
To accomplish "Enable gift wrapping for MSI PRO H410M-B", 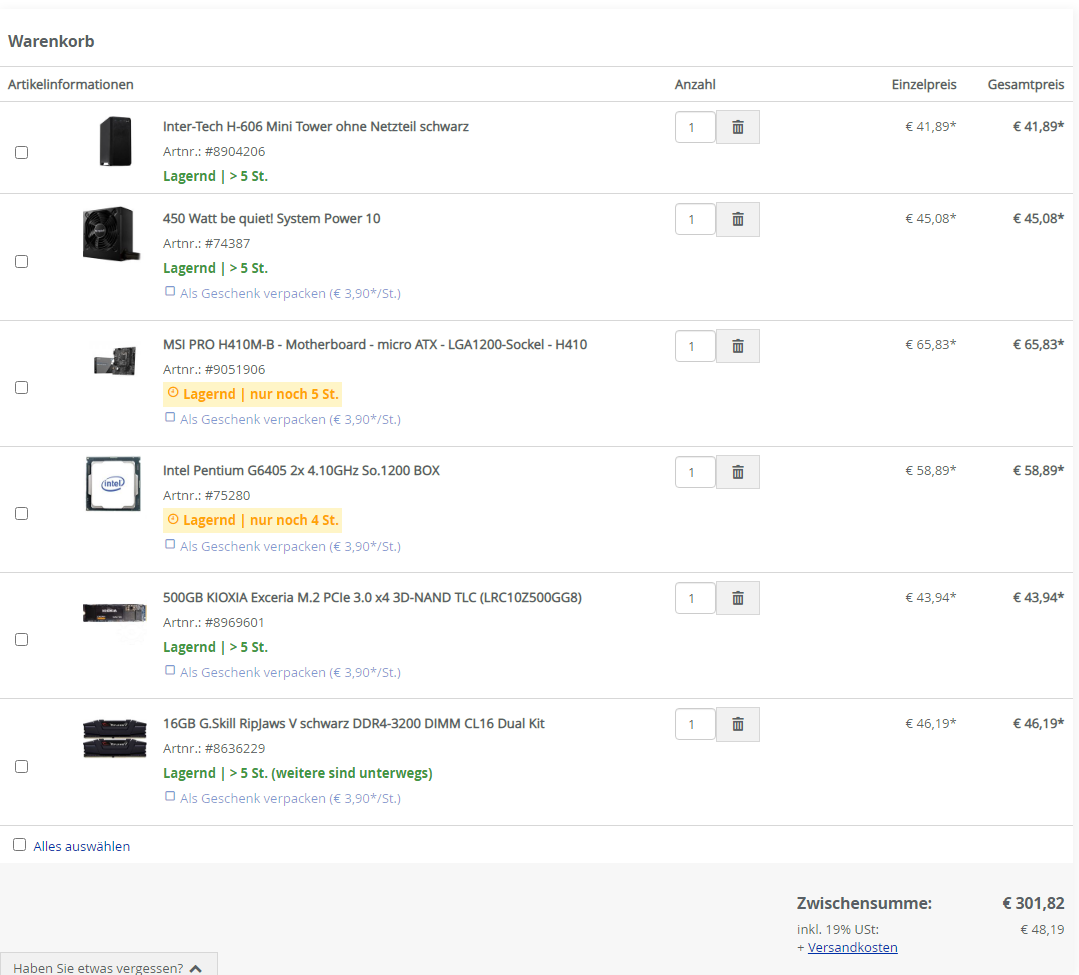I will (170, 417).
